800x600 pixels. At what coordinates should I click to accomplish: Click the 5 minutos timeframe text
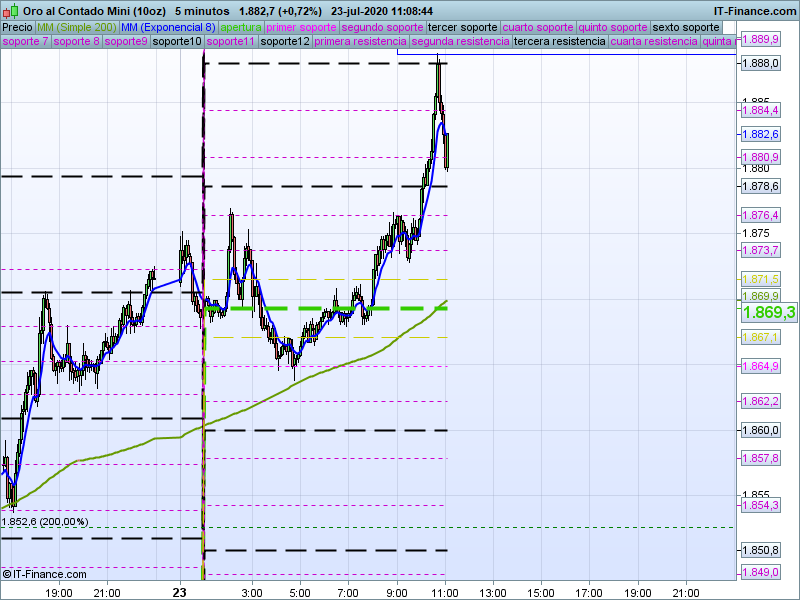coord(203,9)
